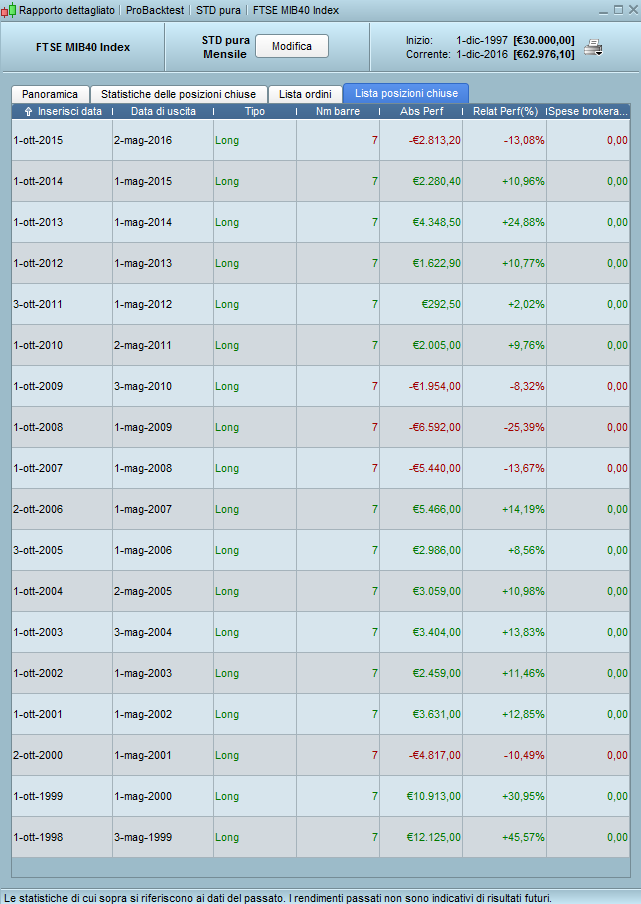Select entry date 1-ott-2009
Viewport: 641px width, 904px height.
pyautogui.click(x=38, y=386)
